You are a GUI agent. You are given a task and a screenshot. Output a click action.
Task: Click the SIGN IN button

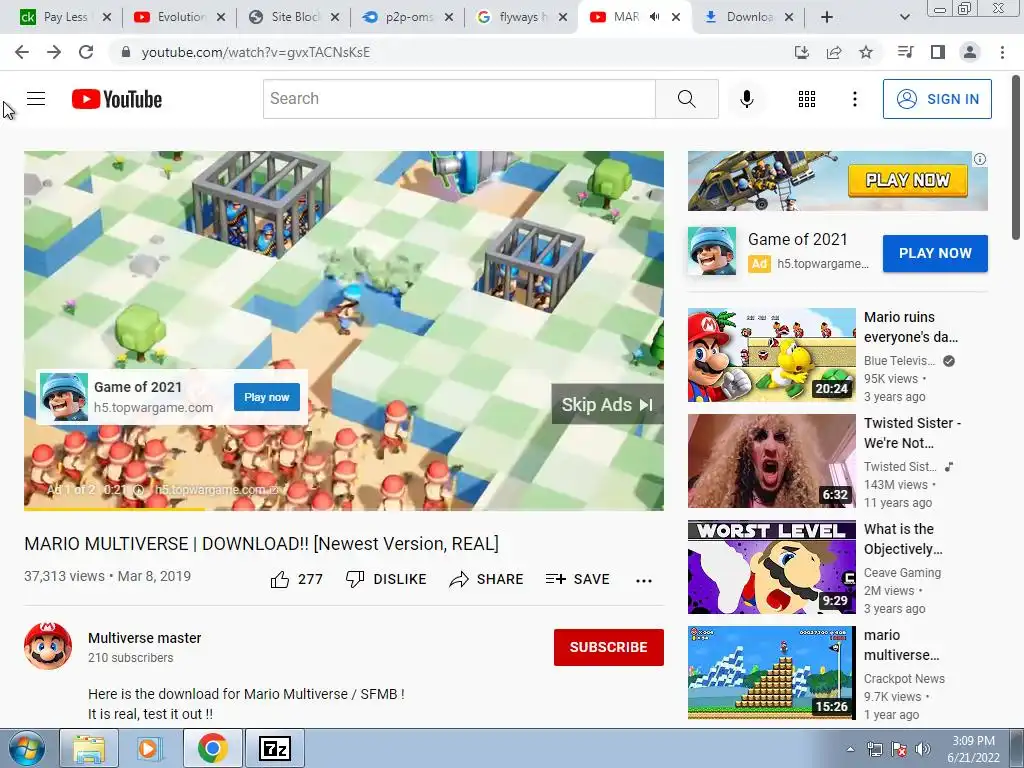click(937, 99)
